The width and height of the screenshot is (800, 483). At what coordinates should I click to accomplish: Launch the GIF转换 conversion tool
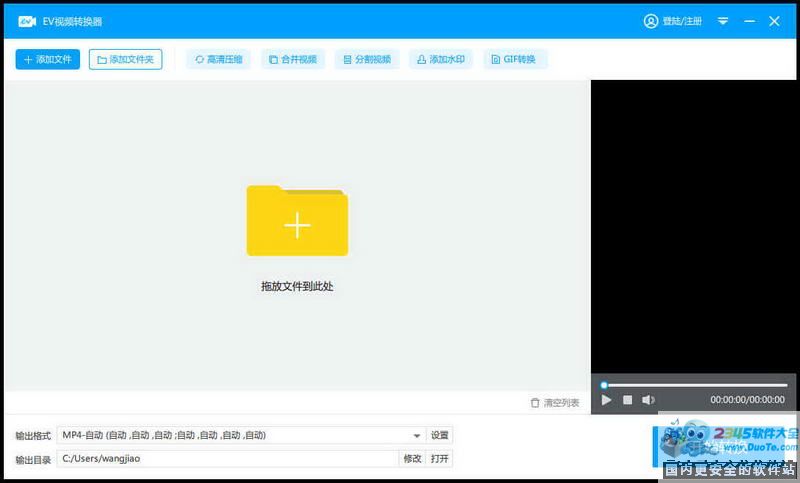coord(515,59)
